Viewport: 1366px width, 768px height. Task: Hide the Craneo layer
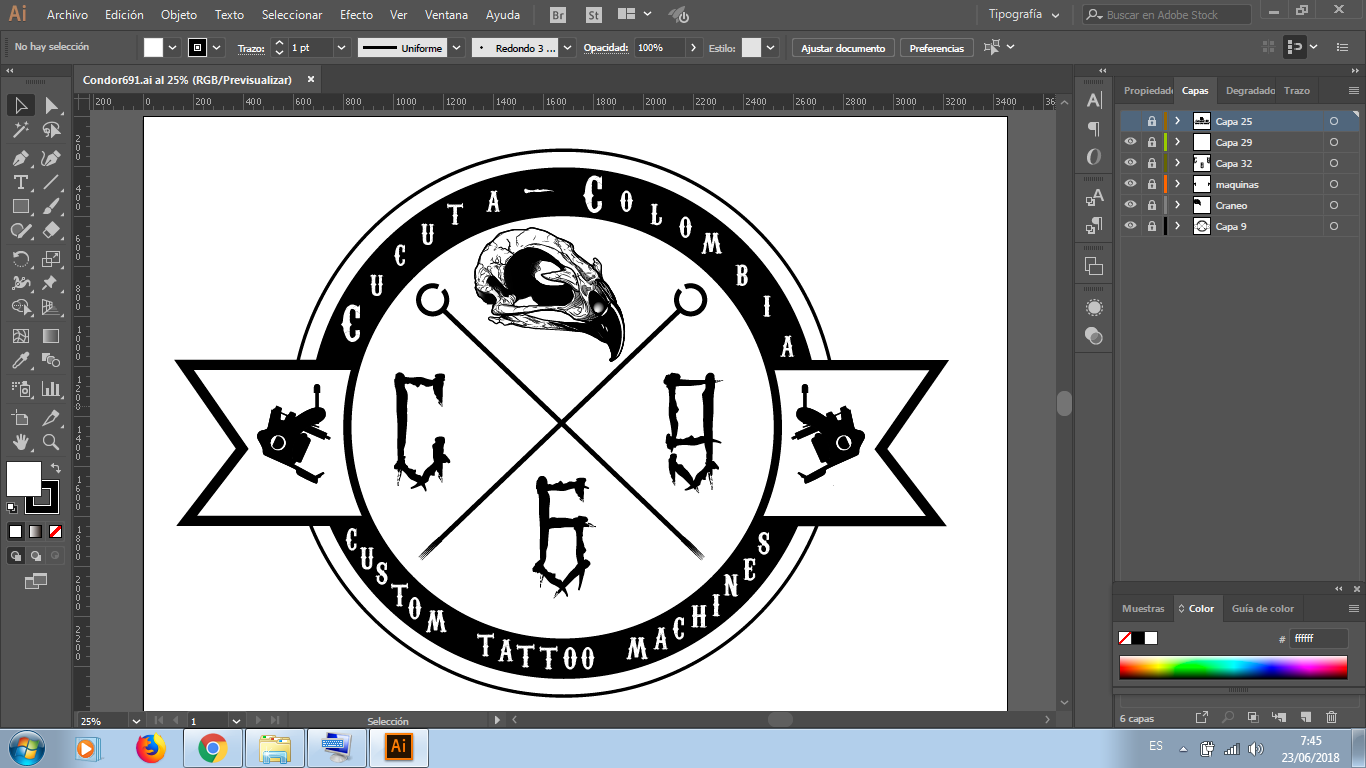tap(1130, 205)
